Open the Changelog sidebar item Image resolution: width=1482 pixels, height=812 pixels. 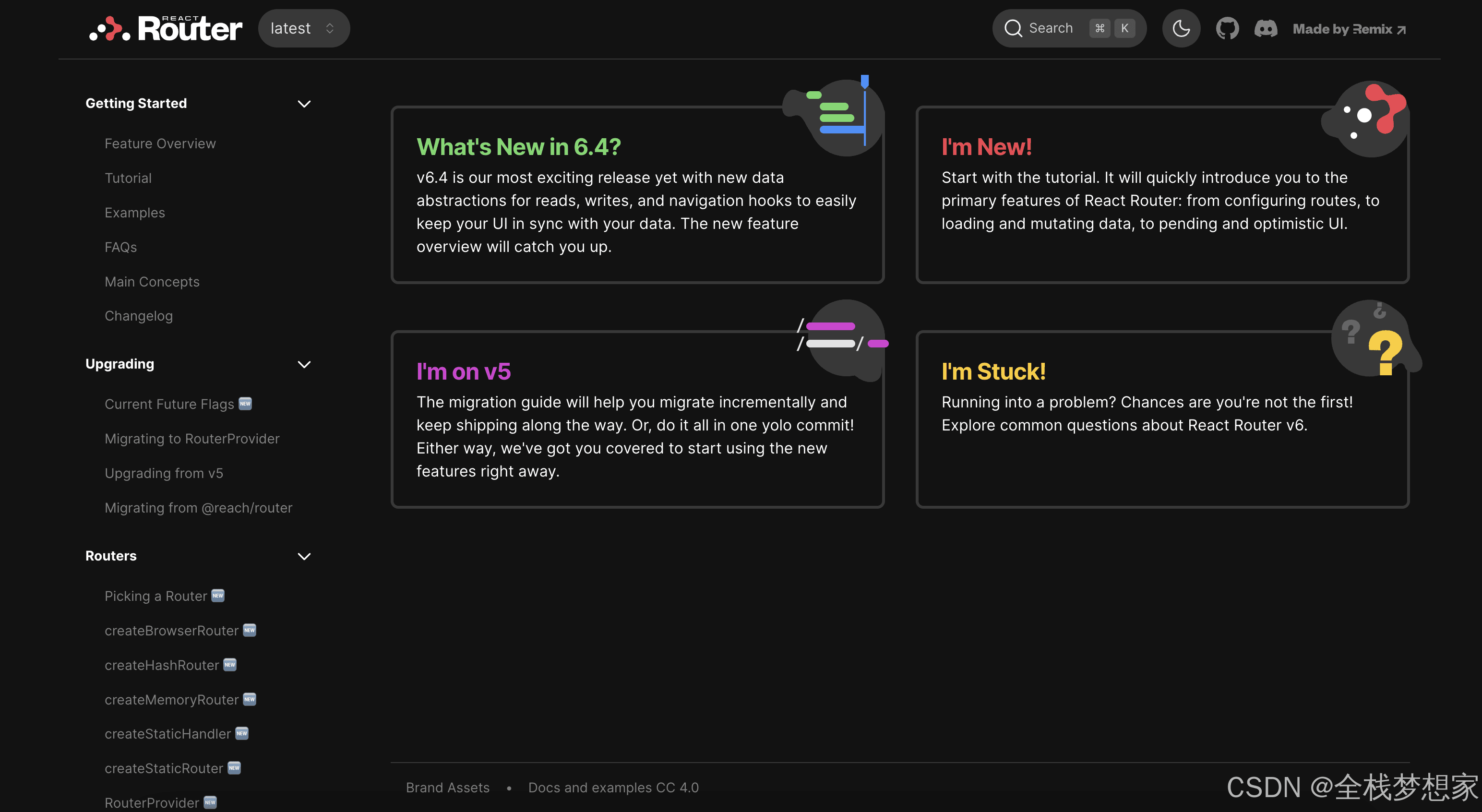pyautogui.click(x=139, y=316)
